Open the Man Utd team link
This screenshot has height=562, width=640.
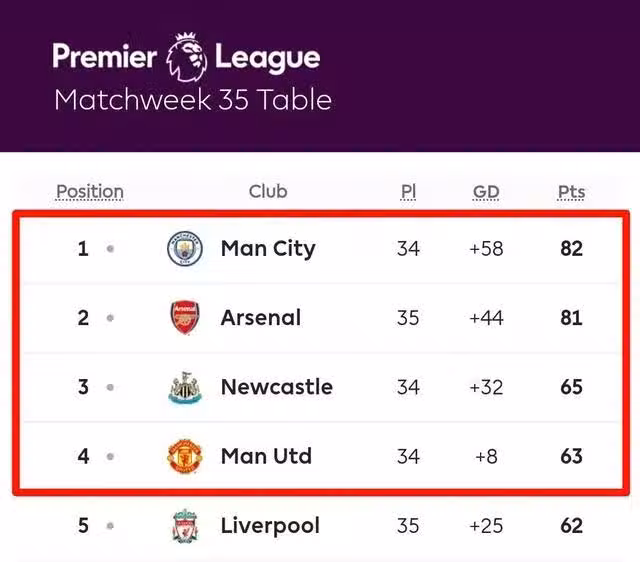[266, 456]
